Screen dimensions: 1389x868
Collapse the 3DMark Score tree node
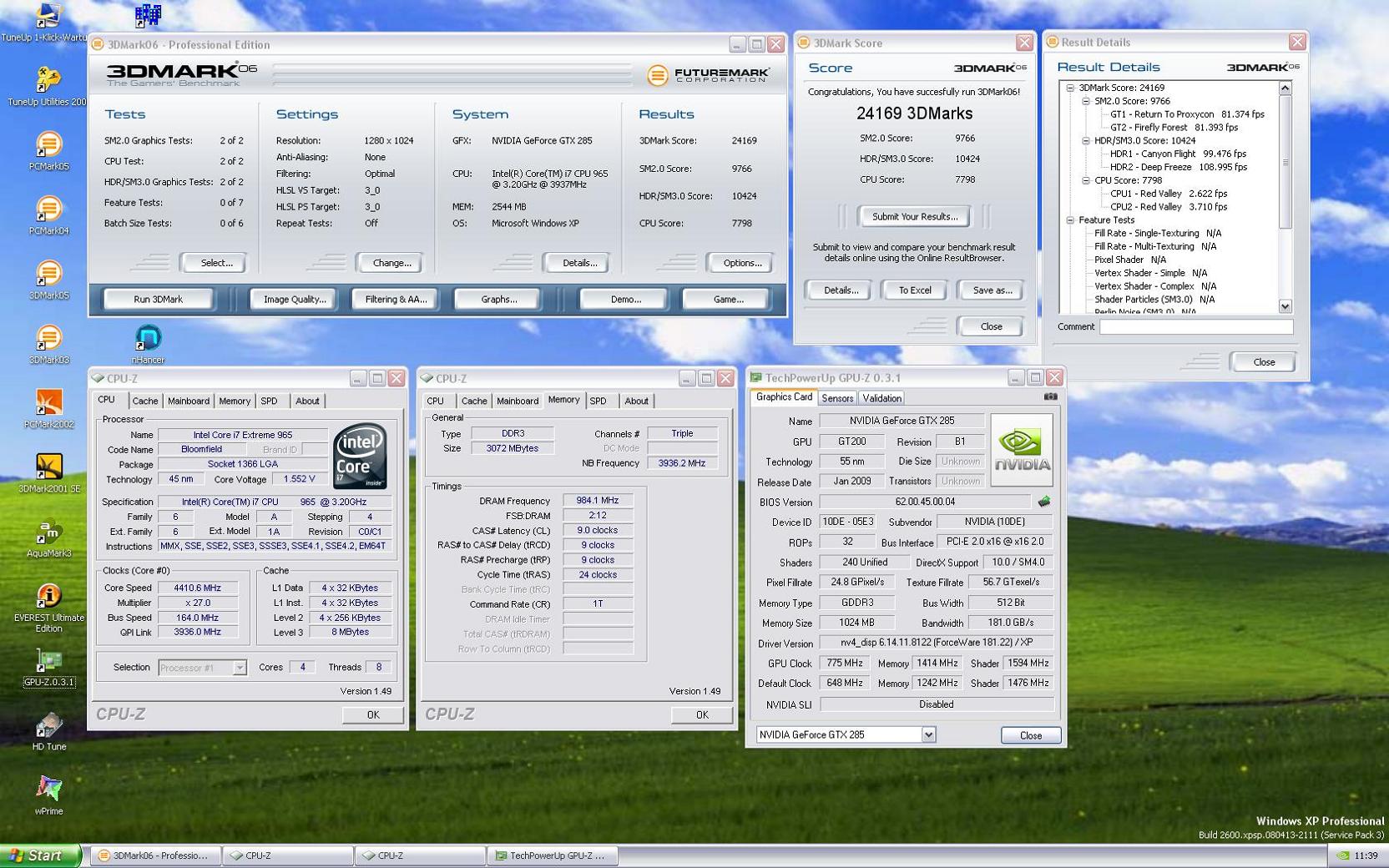(x=1070, y=88)
